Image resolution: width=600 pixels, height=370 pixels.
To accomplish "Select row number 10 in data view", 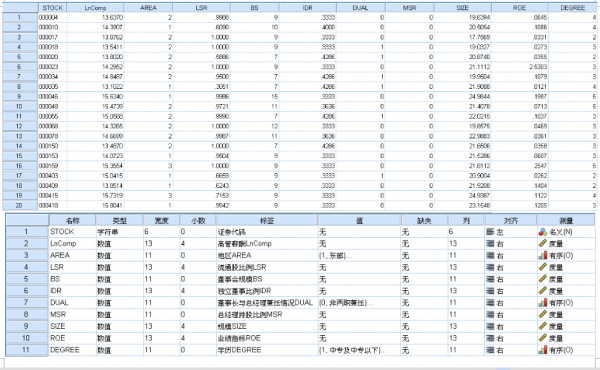I will pyautogui.click(x=20, y=106).
